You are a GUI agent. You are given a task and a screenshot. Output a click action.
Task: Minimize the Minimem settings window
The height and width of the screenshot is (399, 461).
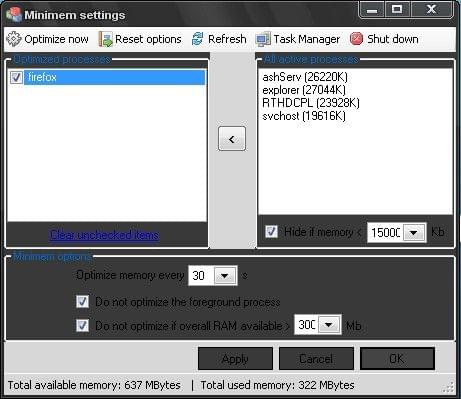pos(372,10)
